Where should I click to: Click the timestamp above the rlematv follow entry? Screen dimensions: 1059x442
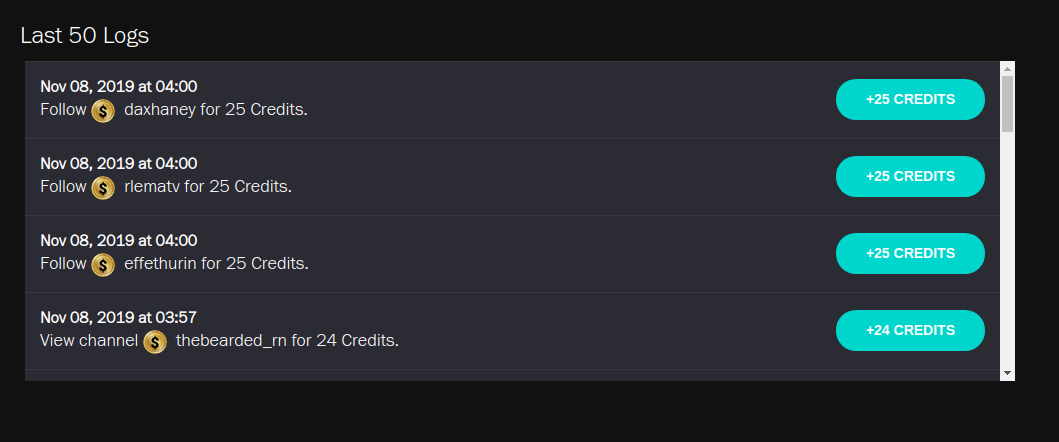(x=118, y=164)
